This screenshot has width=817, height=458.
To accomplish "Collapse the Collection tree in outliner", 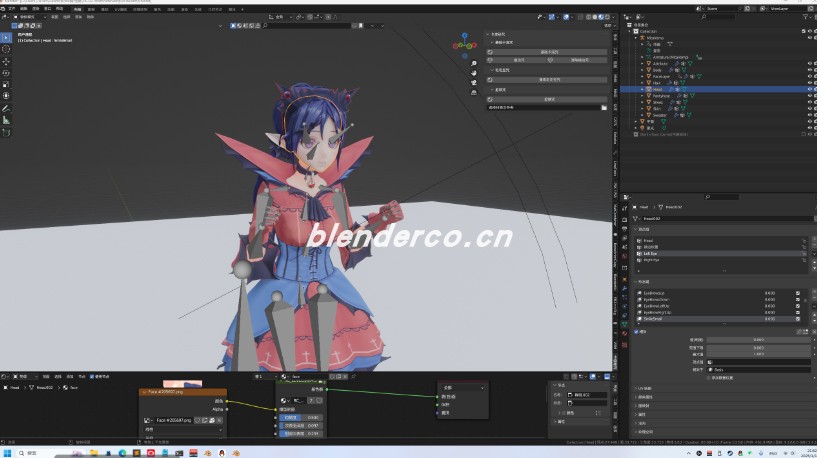I will point(630,31).
